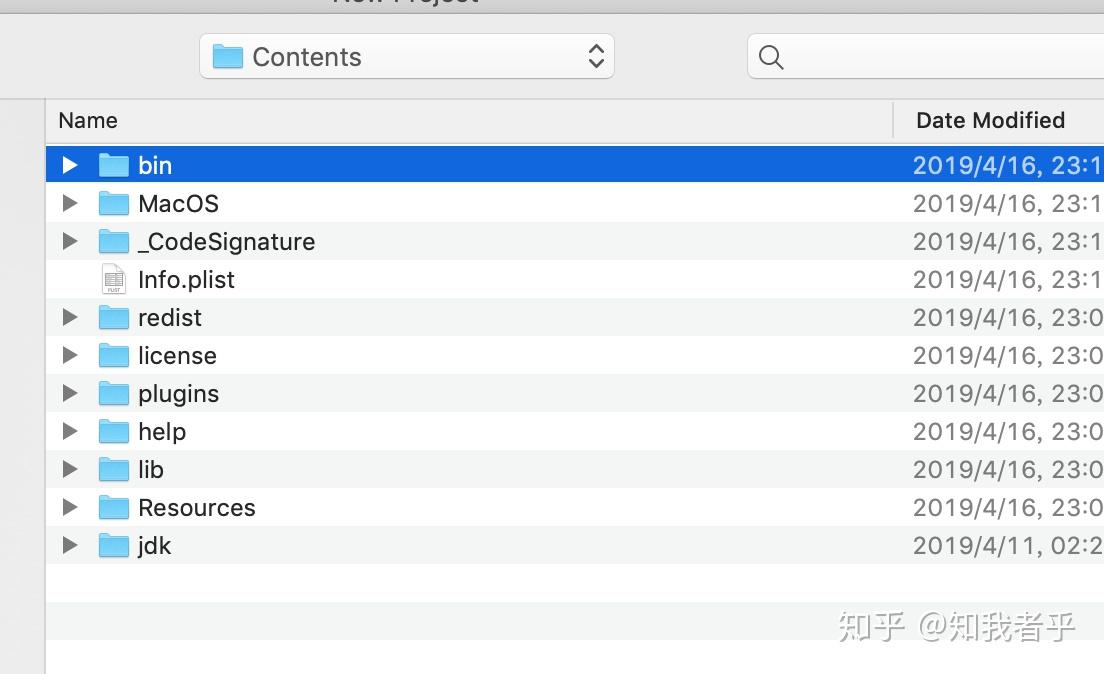Image resolution: width=1104 pixels, height=674 pixels.
Task: Click the MacOS folder icon
Action: click(113, 203)
